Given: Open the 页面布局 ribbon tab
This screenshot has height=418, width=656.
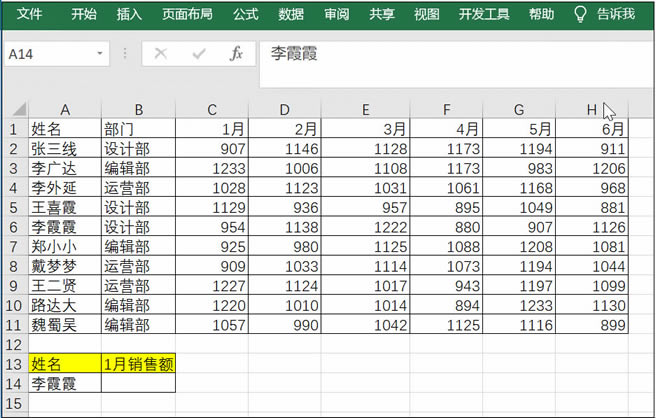Looking at the screenshot, I should (x=187, y=14).
